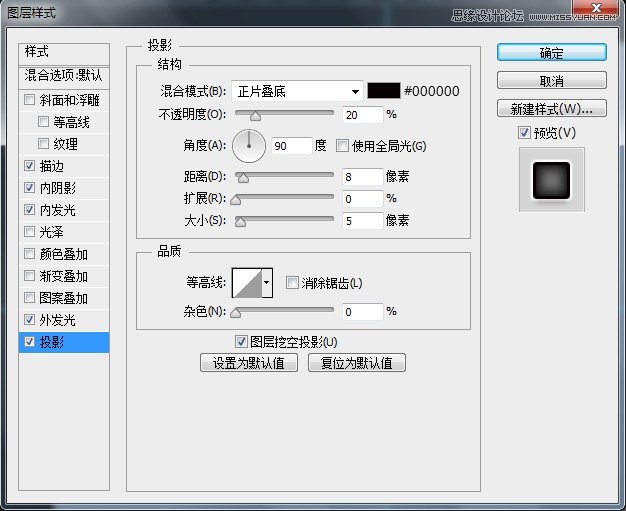Click the black shadow color swatch
The width and height of the screenshot is (626, 511).
coord(384,91)
